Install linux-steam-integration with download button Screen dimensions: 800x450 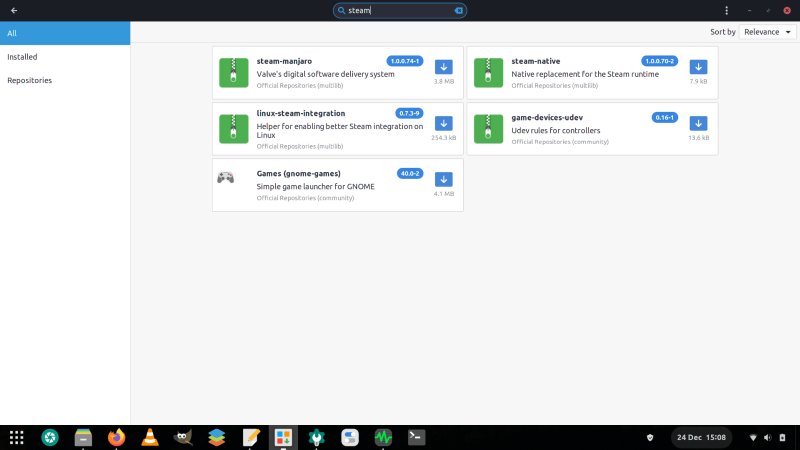point(443,123)
